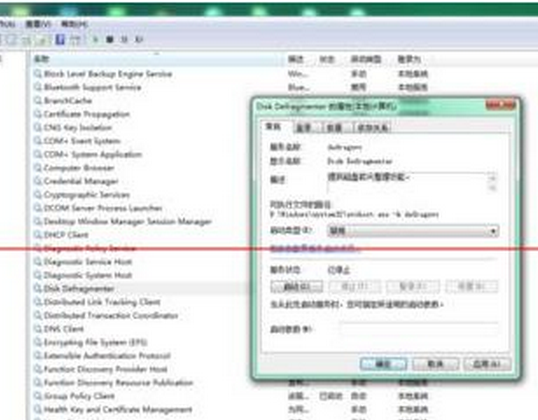Click the description box scroll down arrow

[x=492, y=188]
